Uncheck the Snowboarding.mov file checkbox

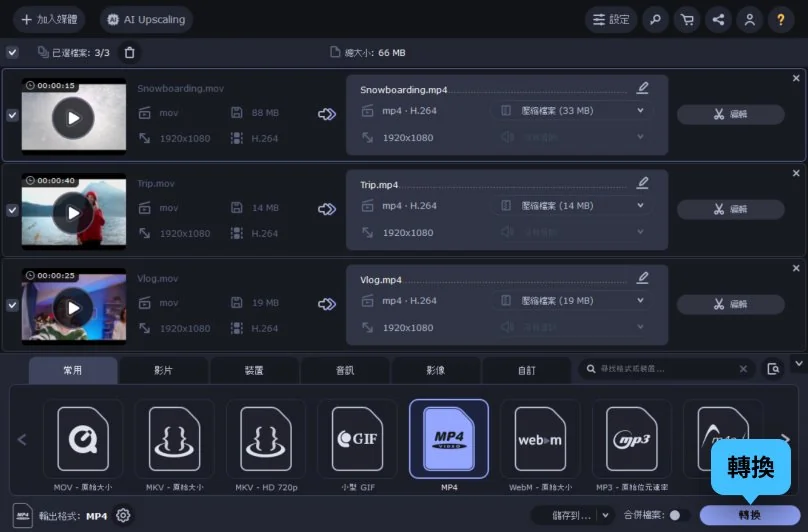(12, 115)
